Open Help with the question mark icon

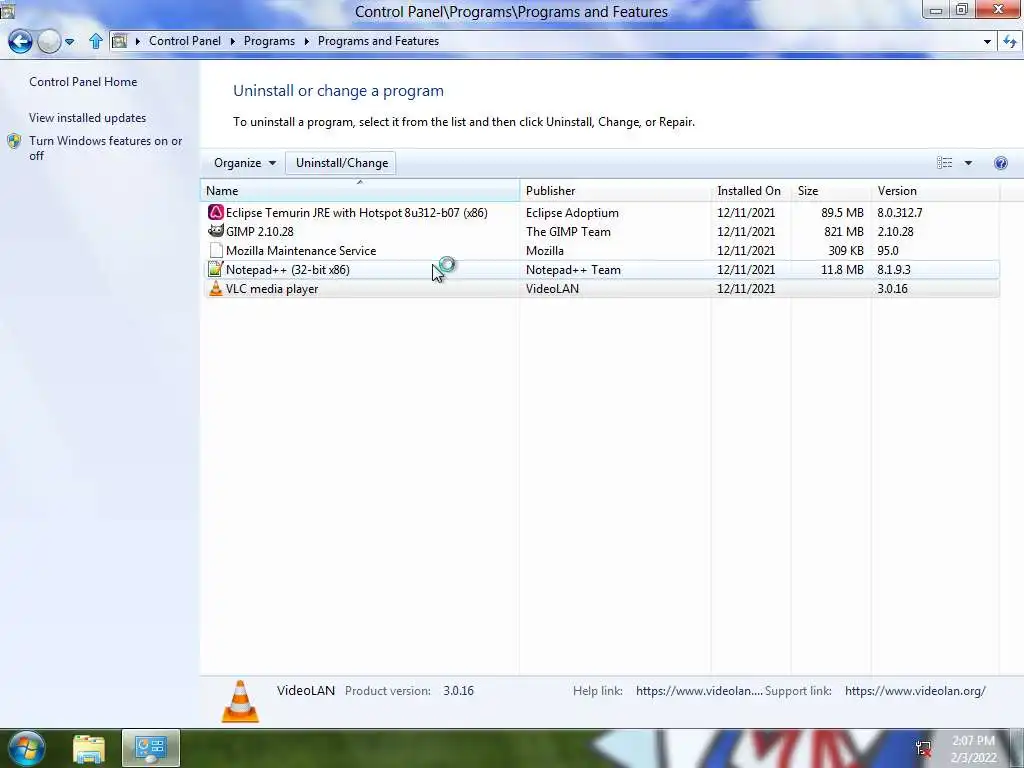(x=1000, y=163)
